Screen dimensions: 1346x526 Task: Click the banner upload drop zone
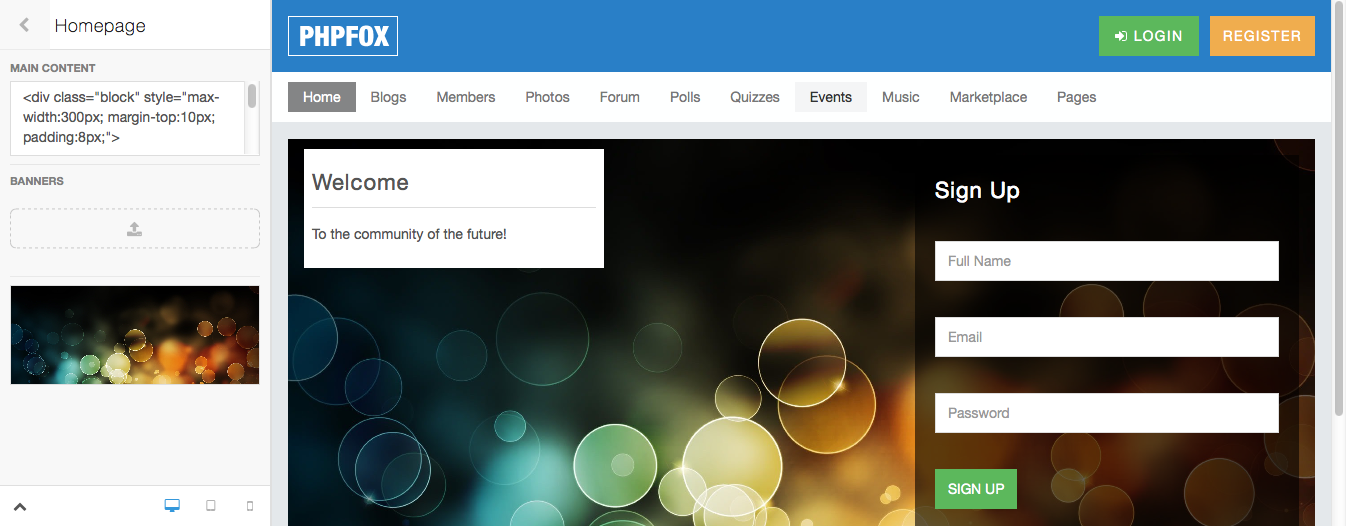point(135,229)
